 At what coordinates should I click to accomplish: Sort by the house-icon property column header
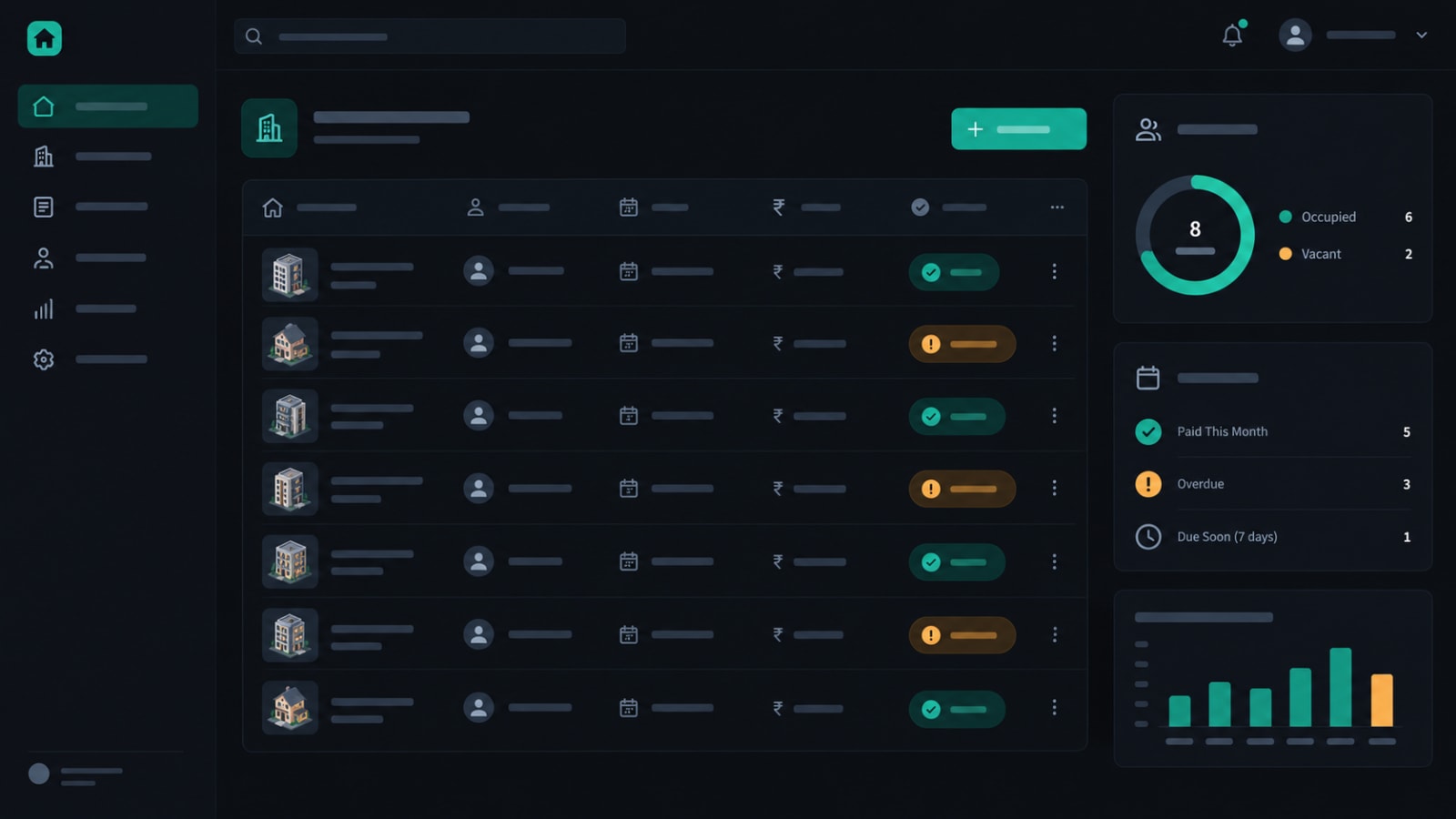click(x=309, y=207)
